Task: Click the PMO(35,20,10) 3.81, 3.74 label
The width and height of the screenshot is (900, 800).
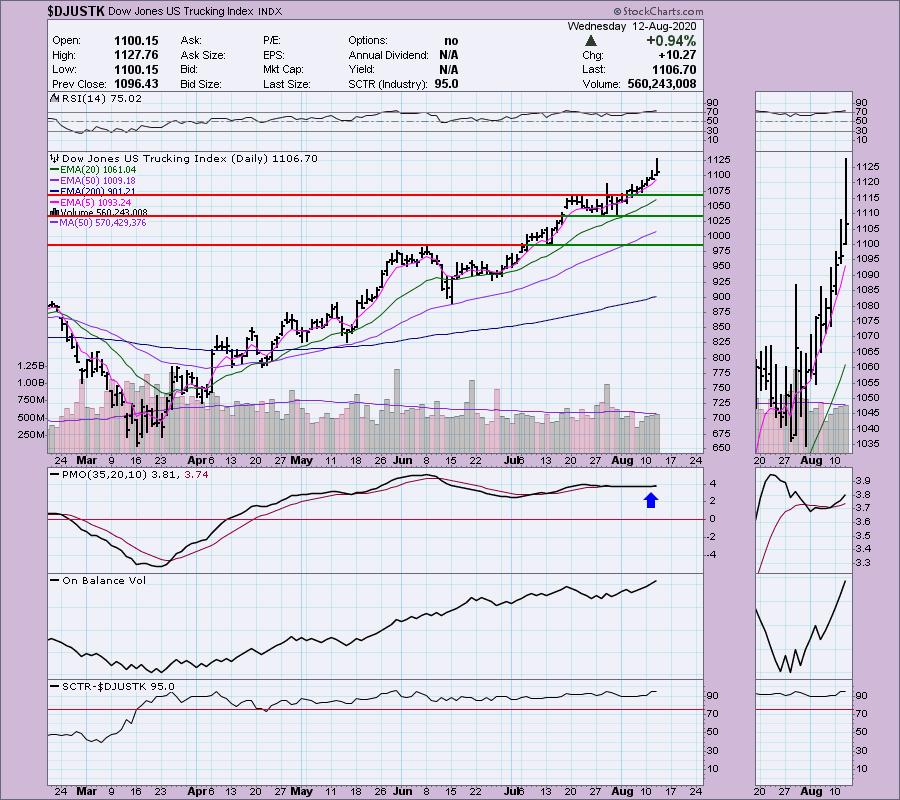Action: click(135, 475)
